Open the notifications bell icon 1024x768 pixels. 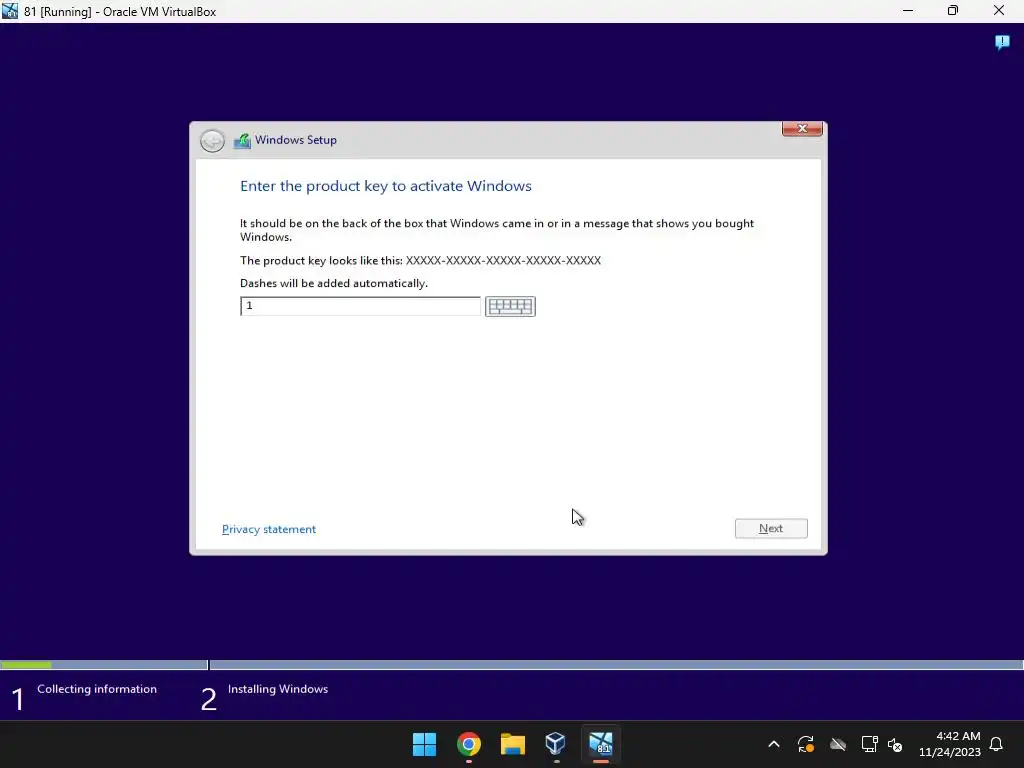997,744
